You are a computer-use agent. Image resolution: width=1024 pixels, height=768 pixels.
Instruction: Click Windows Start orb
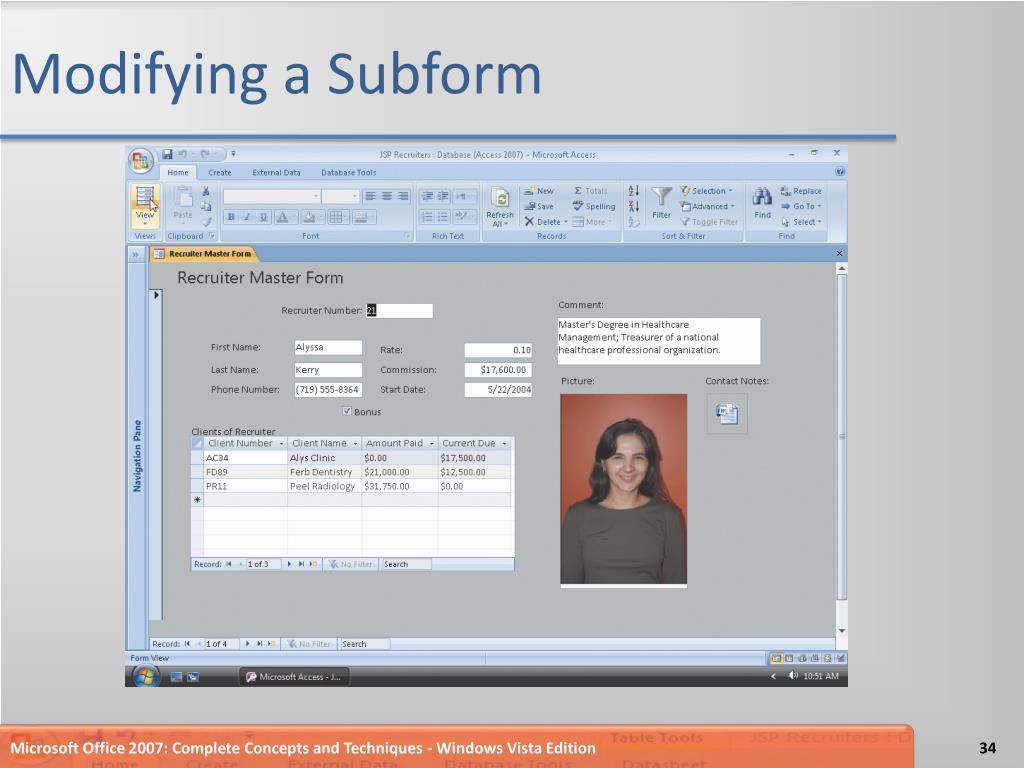[x=145, y=676]
